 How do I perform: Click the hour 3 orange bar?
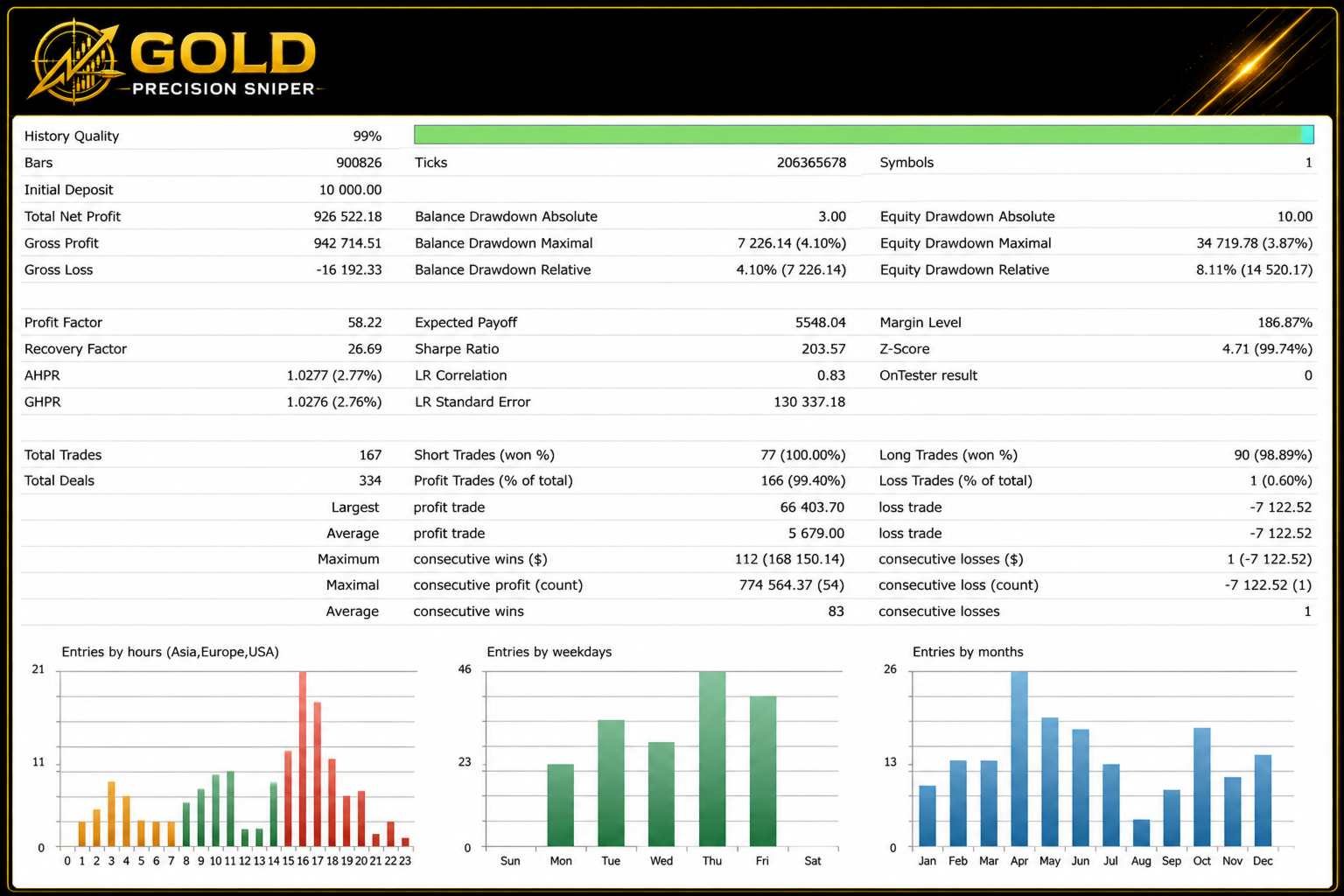click(x=111, y=814)
